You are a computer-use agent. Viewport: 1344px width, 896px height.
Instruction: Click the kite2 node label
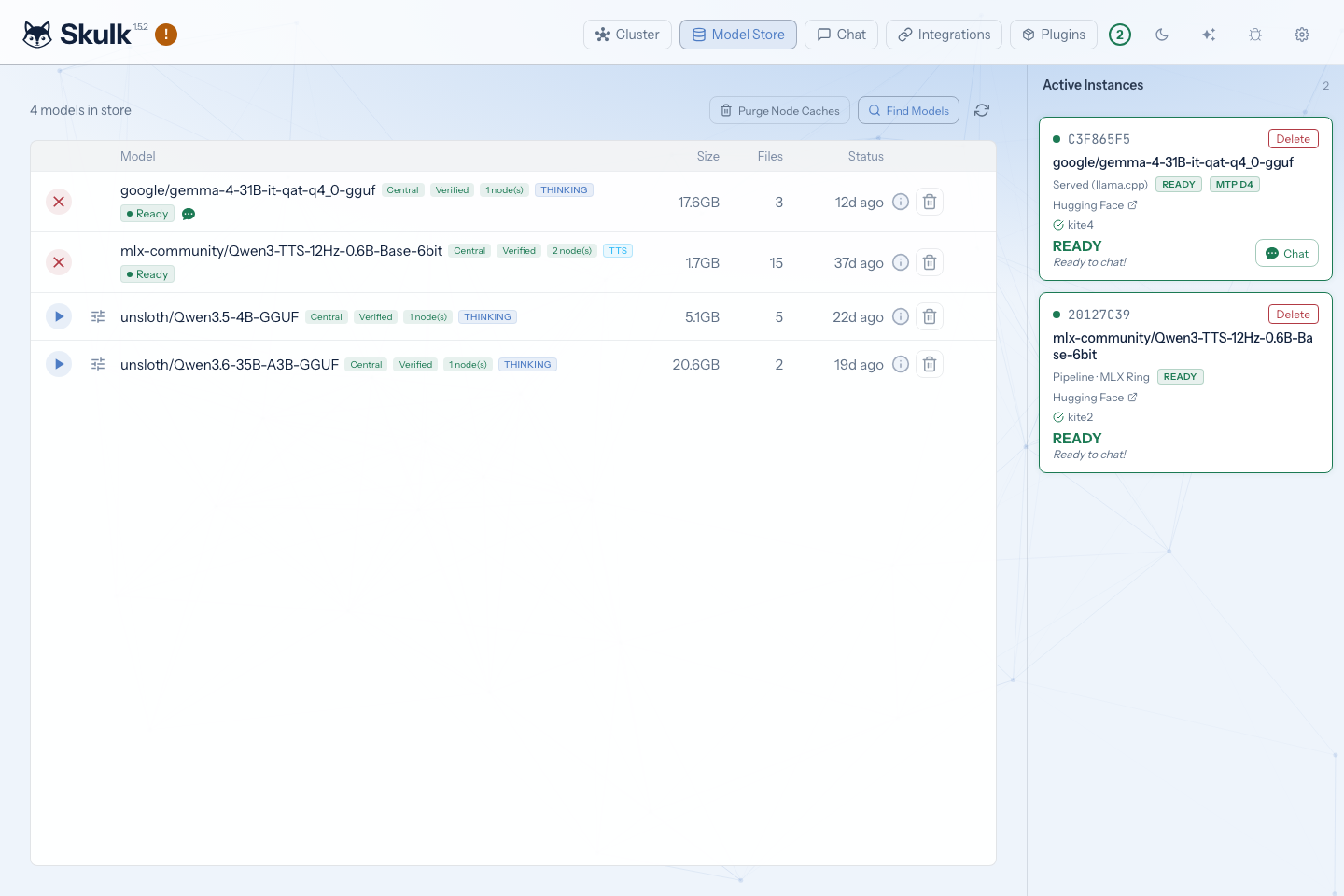(x=1080, y=417)
